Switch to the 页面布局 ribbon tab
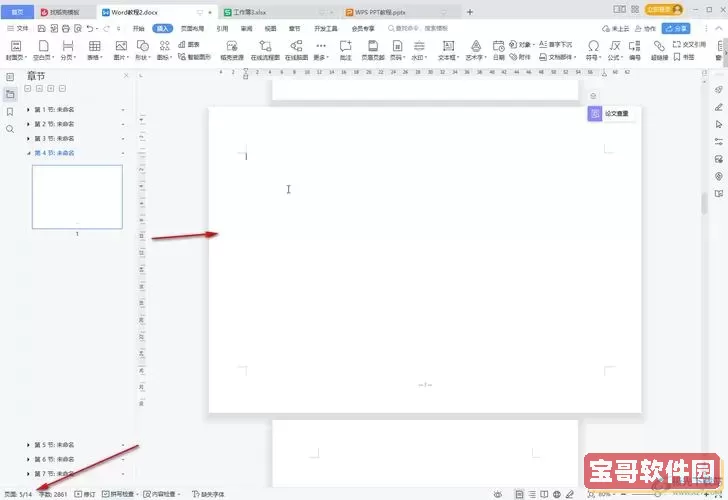This screenshot has height=500, width=728. coord(192,29)
